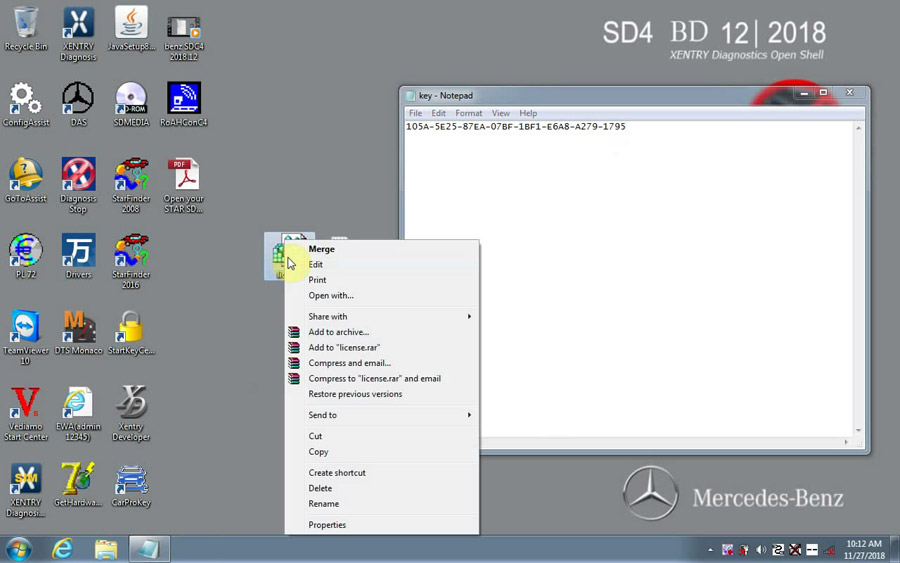The image size is (900, 563).
Task: Click 'Add to archive...' WinRAR entry
Action: [x=382, y=332]
